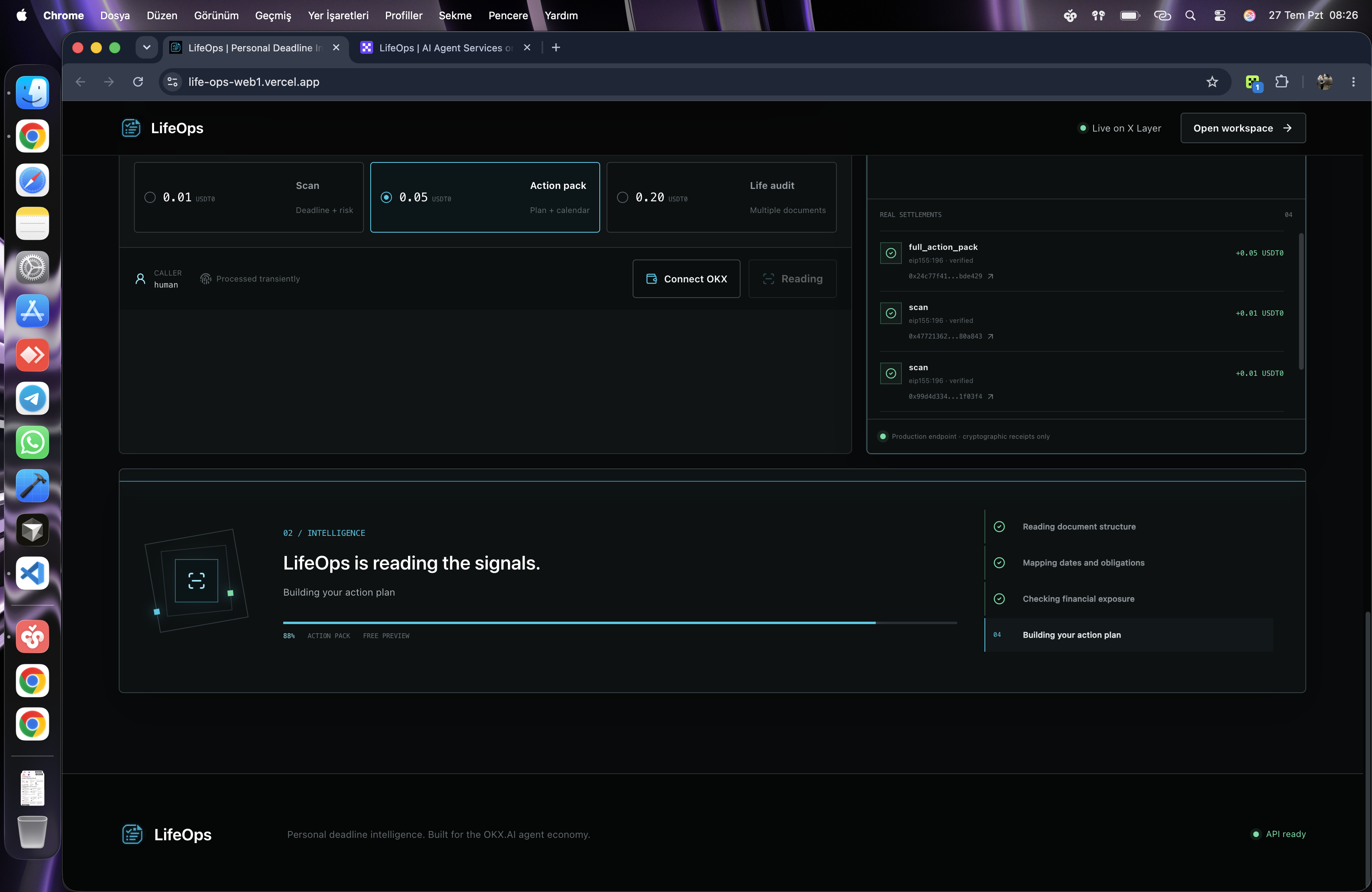1372x892 pixels.
Task: Click Open workspace button
Action: tap(1243, 128)
